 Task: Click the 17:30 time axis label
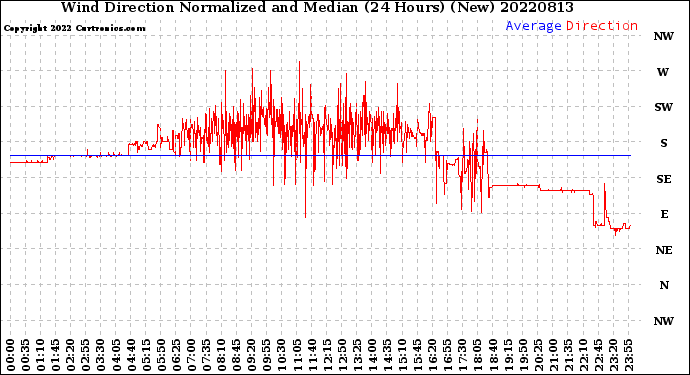tap(461, 355)
